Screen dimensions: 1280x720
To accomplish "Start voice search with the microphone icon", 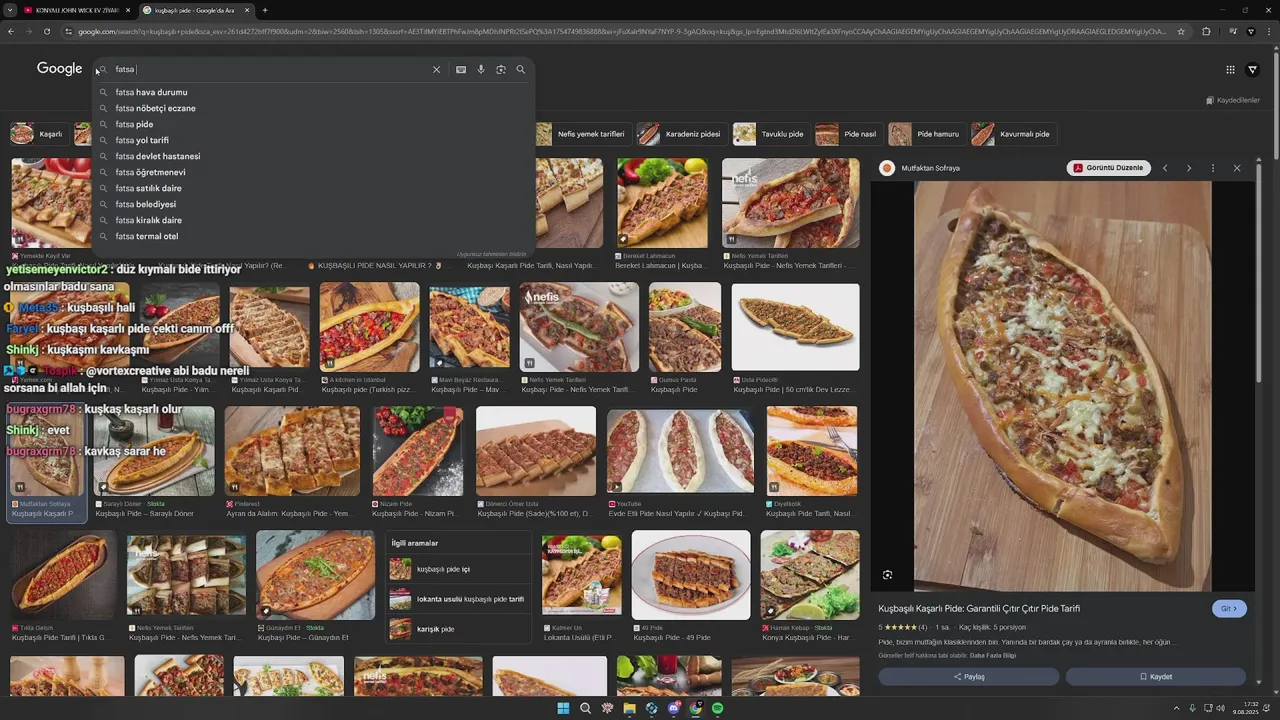I will click(x=481, y=70).
